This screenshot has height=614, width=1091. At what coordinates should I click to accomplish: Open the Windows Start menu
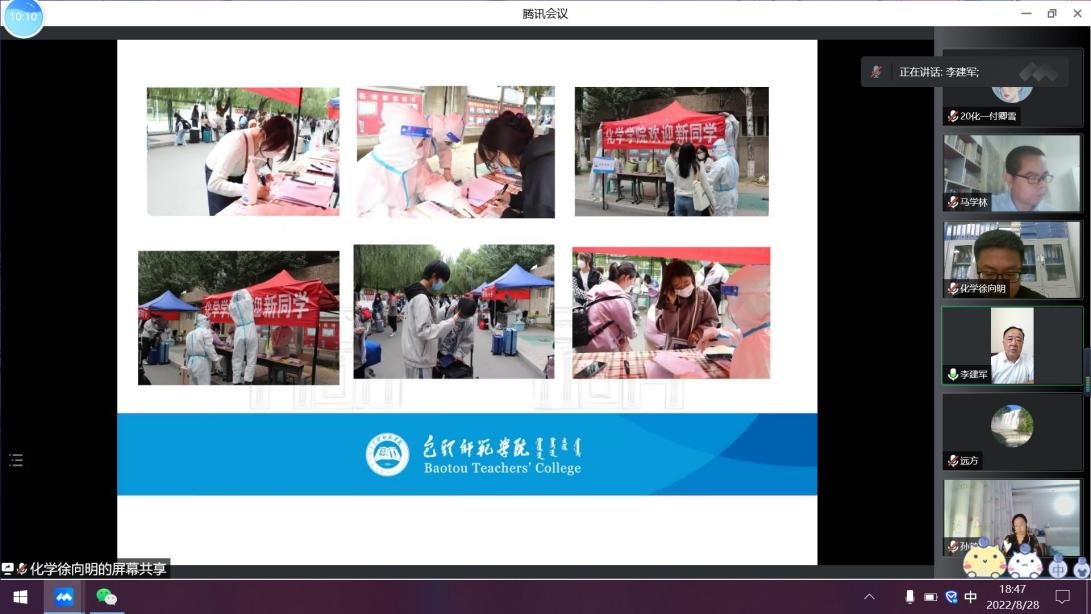point(20,597)
